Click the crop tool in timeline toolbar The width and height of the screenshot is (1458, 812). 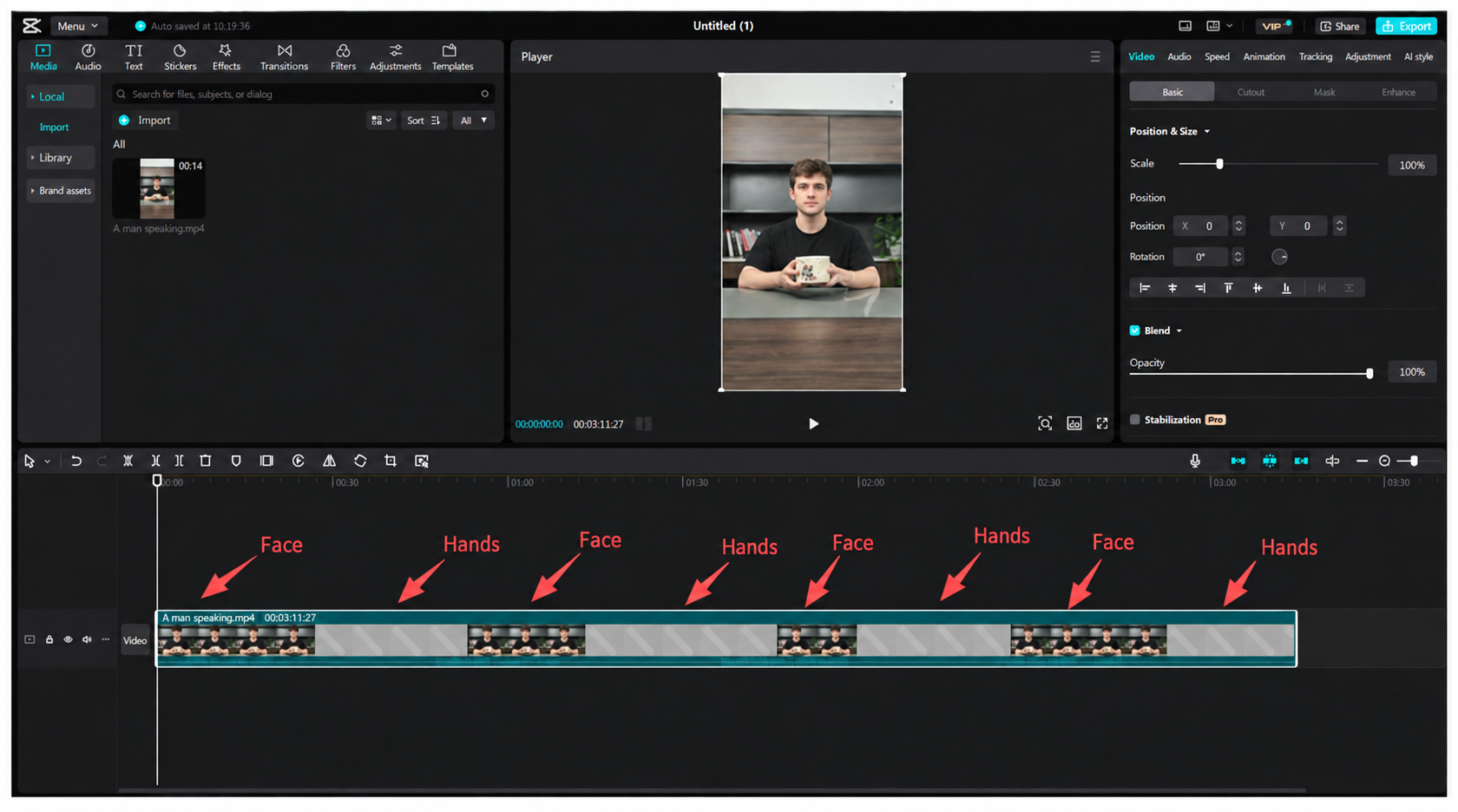tap(391, 461)
